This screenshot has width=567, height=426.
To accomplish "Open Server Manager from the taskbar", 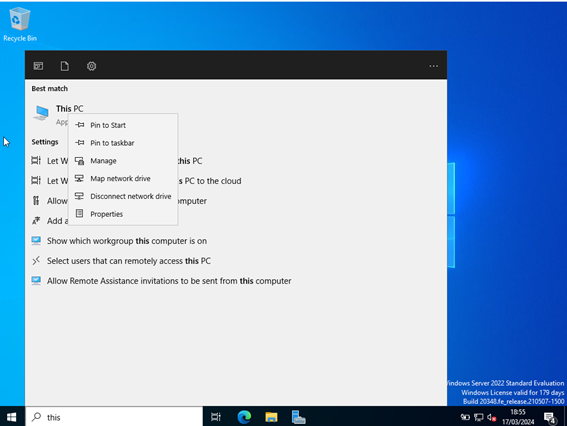I will point(299,417).
